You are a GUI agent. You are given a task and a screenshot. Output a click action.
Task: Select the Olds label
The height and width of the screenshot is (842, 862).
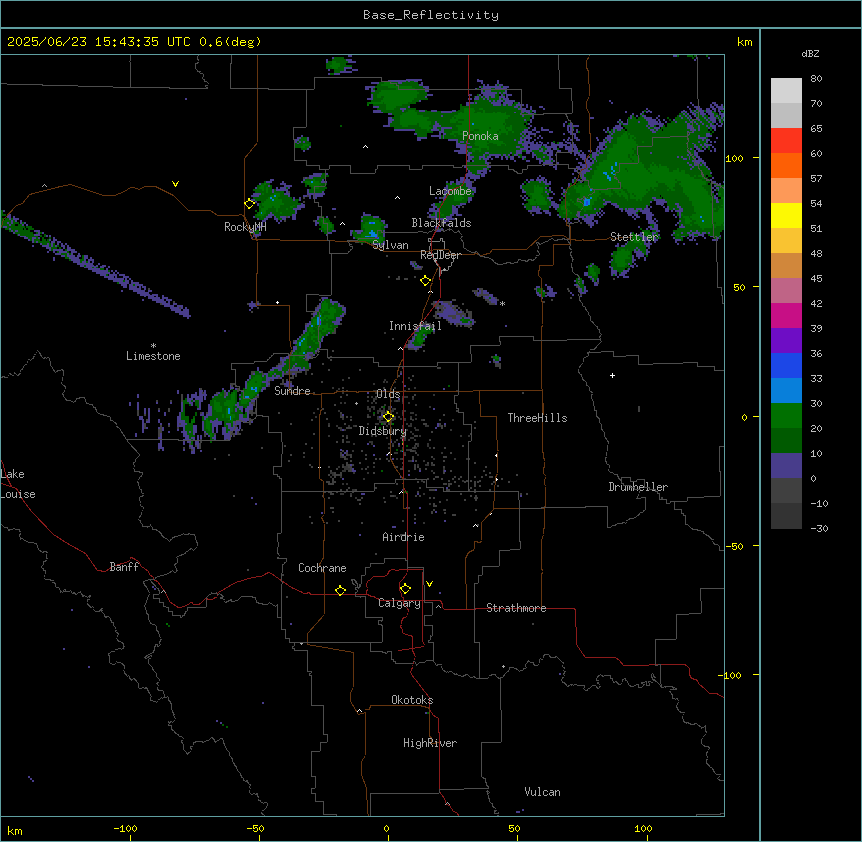[388, 394]
